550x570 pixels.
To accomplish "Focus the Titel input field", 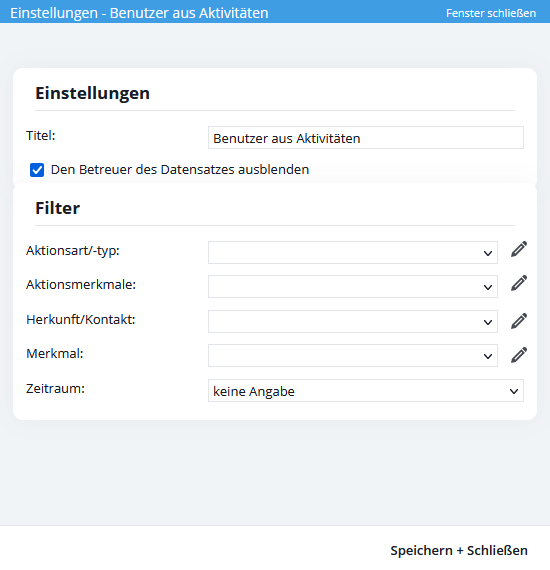I will pos(366,138).
